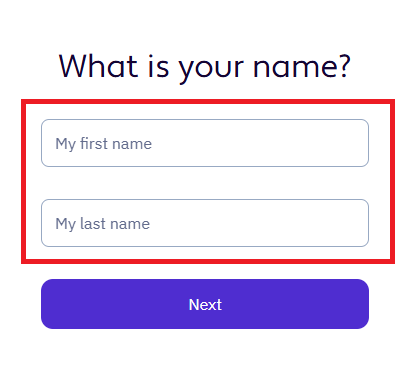Activate the upper name entry field
The image size is (414, 366).
(205, 143)
